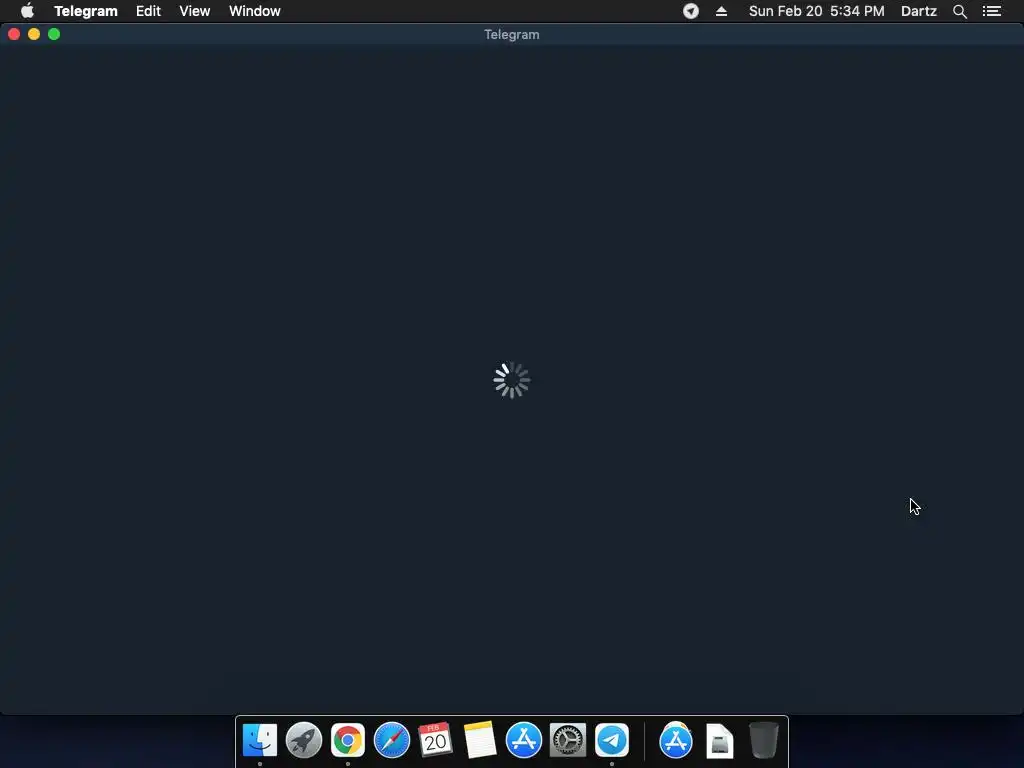Click the date and time in menu bar
The image size is (1024, 768).
[x=816, y=11]
